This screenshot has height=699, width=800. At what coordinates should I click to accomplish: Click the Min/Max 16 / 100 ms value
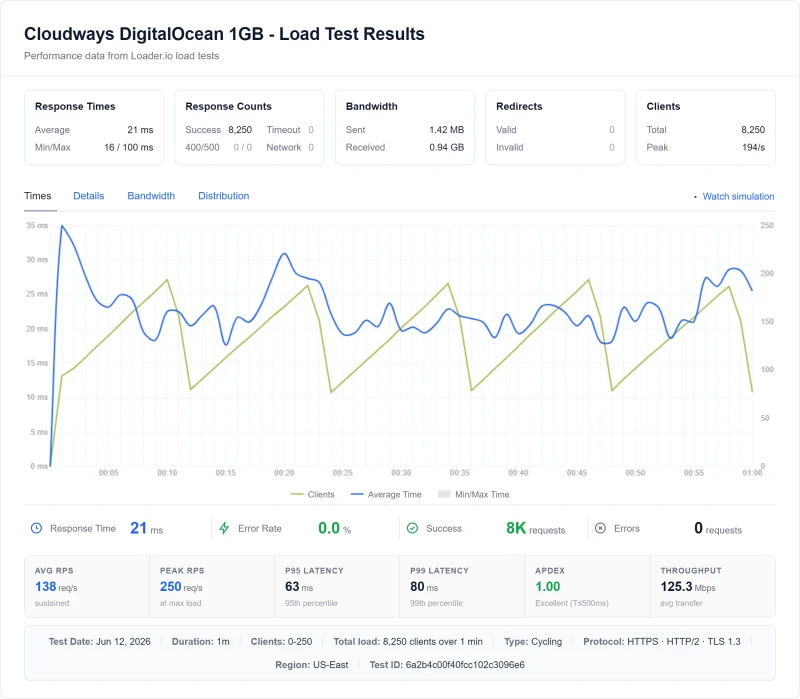point(129,147)
